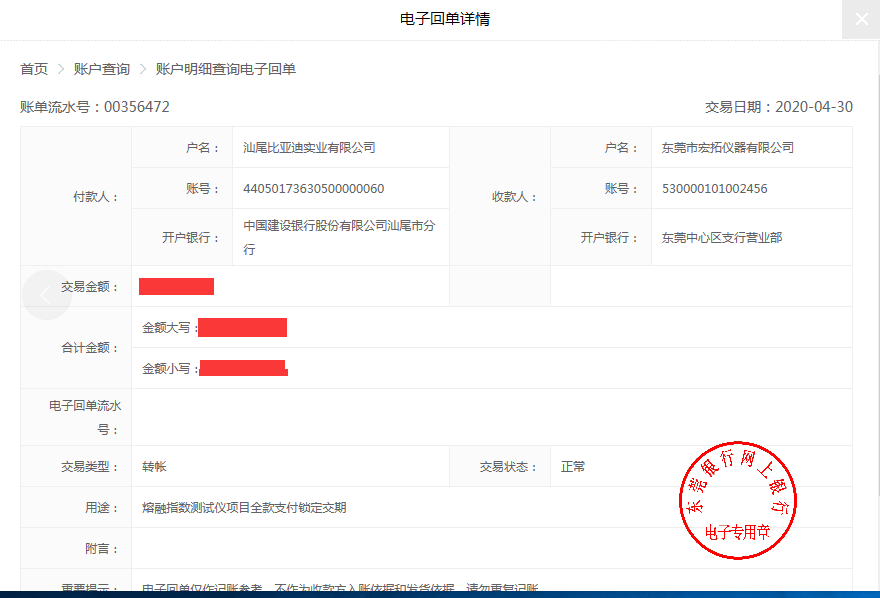880x598 pixels.
Task: Select payee name 东莞市宏拓仪器有限公司
Action: tap(728, 147)
